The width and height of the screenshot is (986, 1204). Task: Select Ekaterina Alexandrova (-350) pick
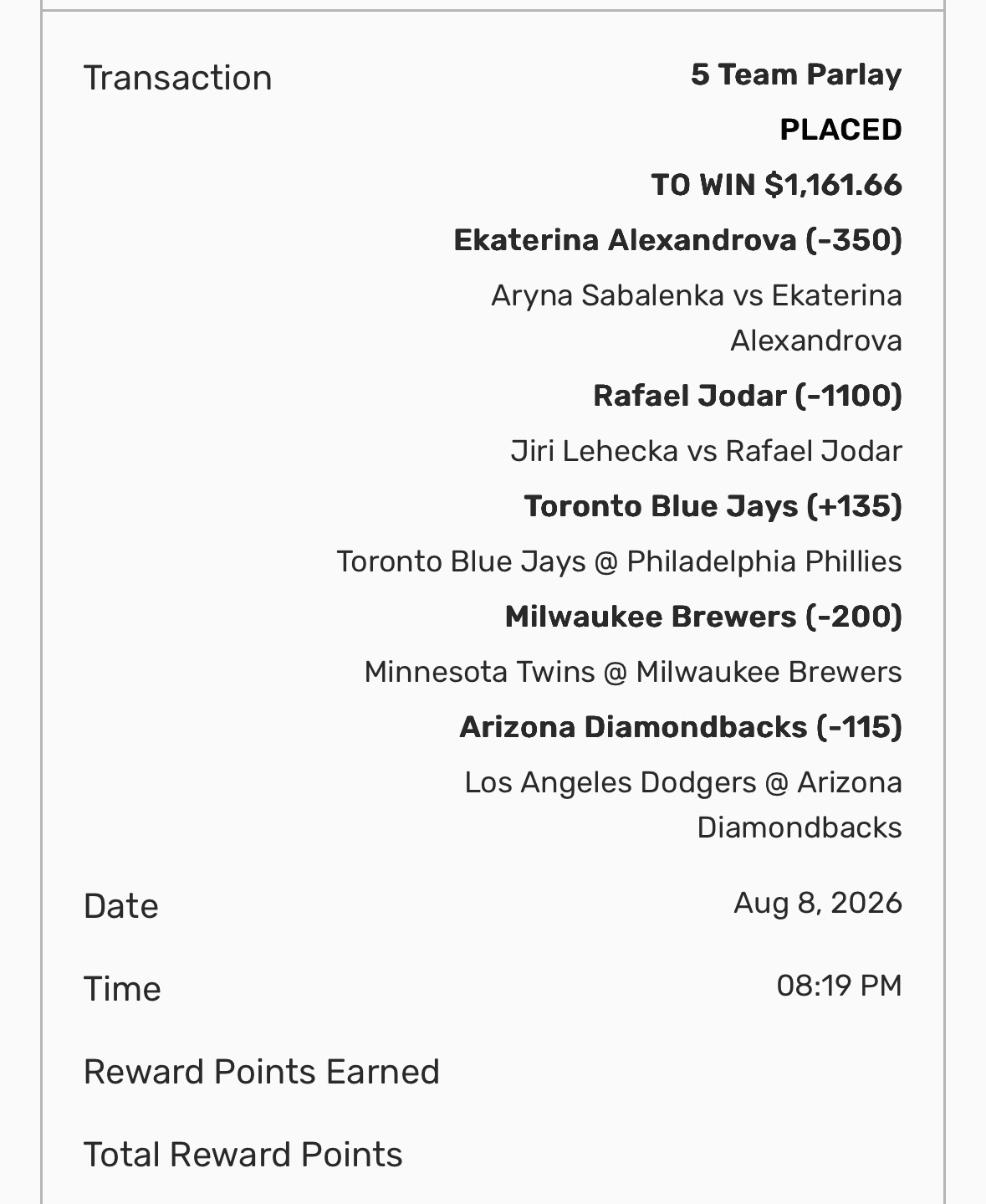click(x=677, y=240)
